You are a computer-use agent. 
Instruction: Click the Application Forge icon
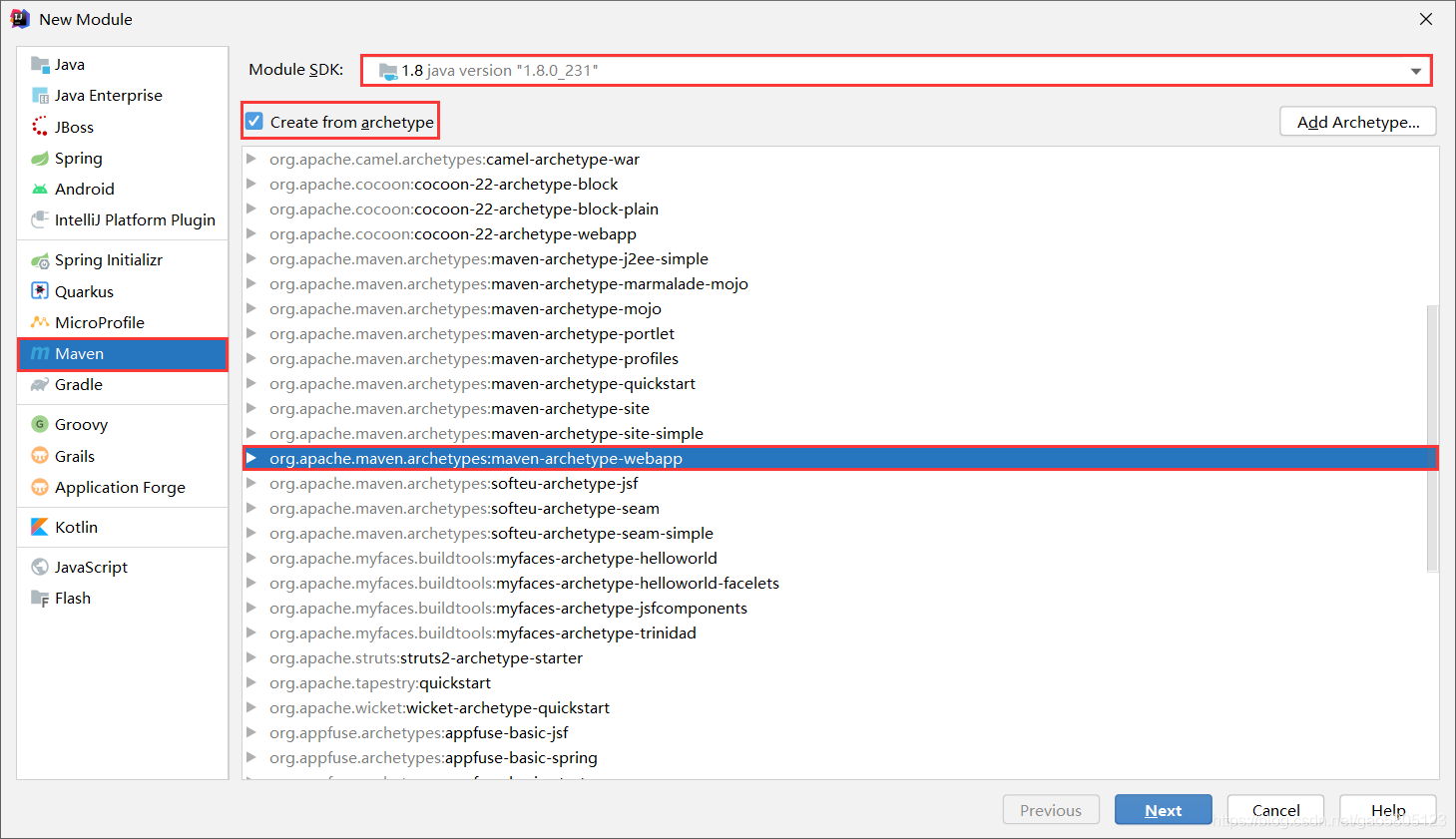point(40,487)
